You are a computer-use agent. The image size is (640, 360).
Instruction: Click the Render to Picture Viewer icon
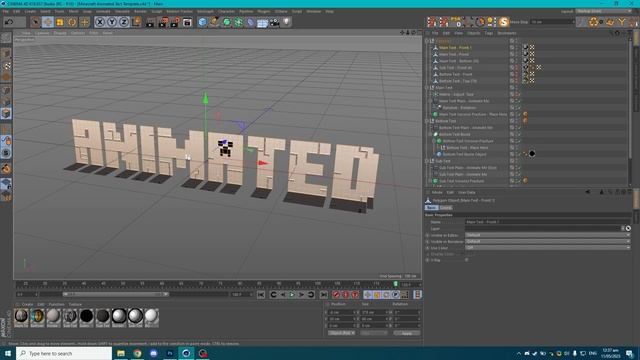pos(162,22)
